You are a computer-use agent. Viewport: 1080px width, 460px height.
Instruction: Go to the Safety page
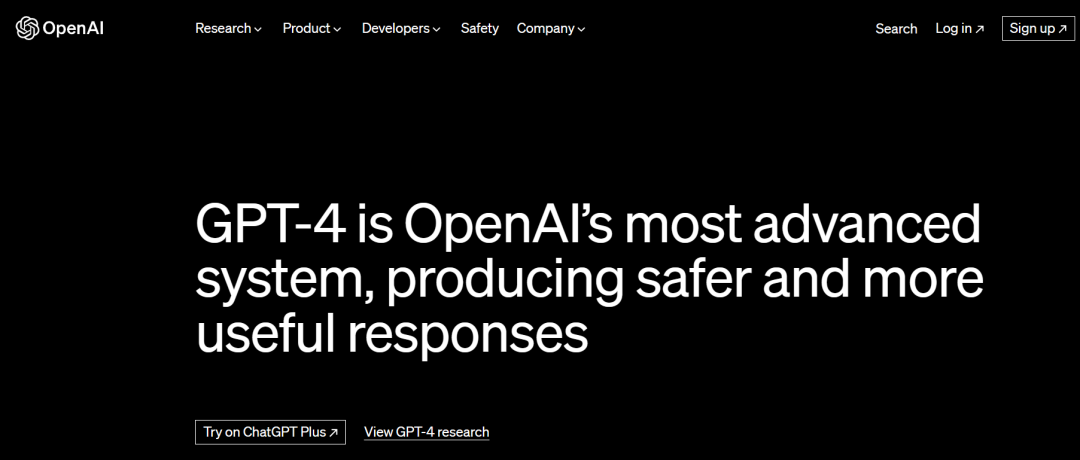pos(479,28)
